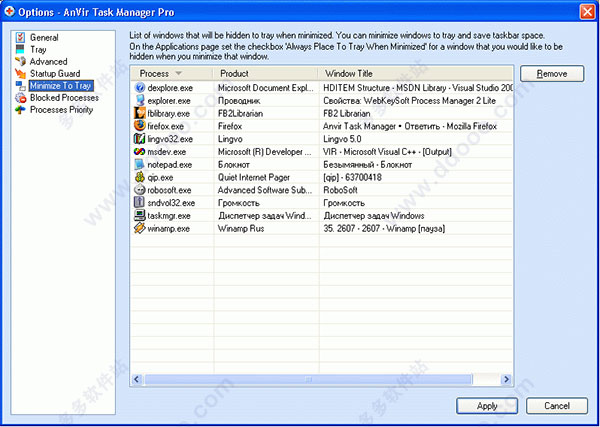
Task: Click the 'Winamp Rus' product cell
Action: point(241,228)
